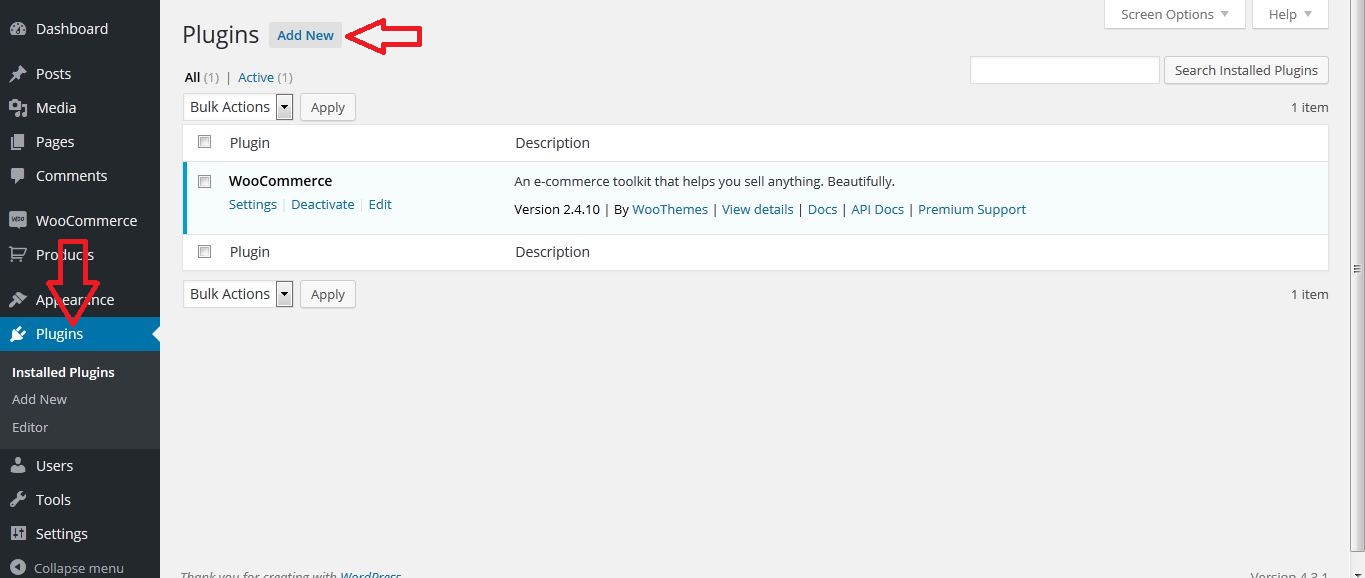1365x578 pixels.
Task: Click Edit link under WooCommerce
Action: pos(380,204)
